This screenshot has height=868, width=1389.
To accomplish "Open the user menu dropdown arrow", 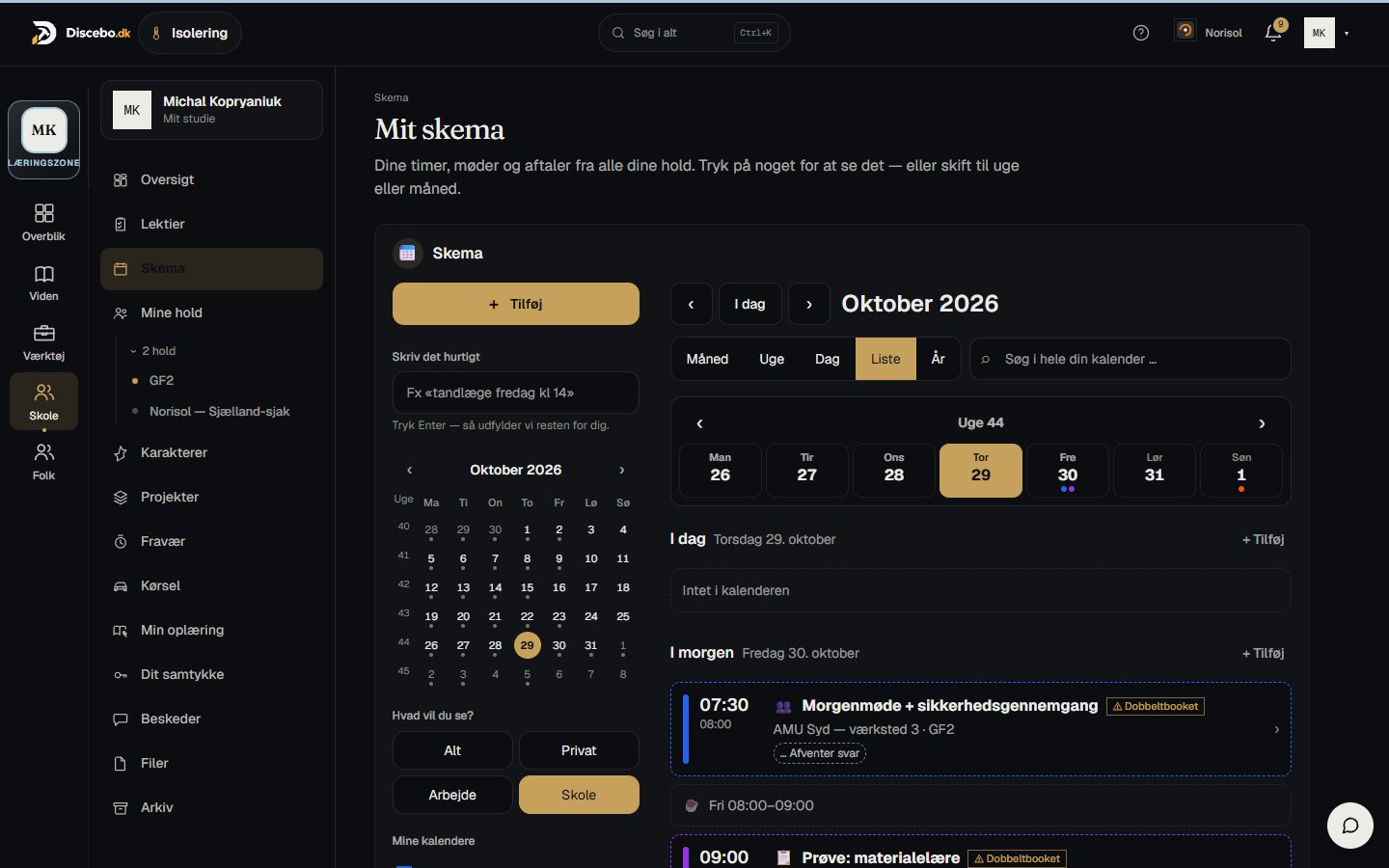I will click(x=1347, y=33).
